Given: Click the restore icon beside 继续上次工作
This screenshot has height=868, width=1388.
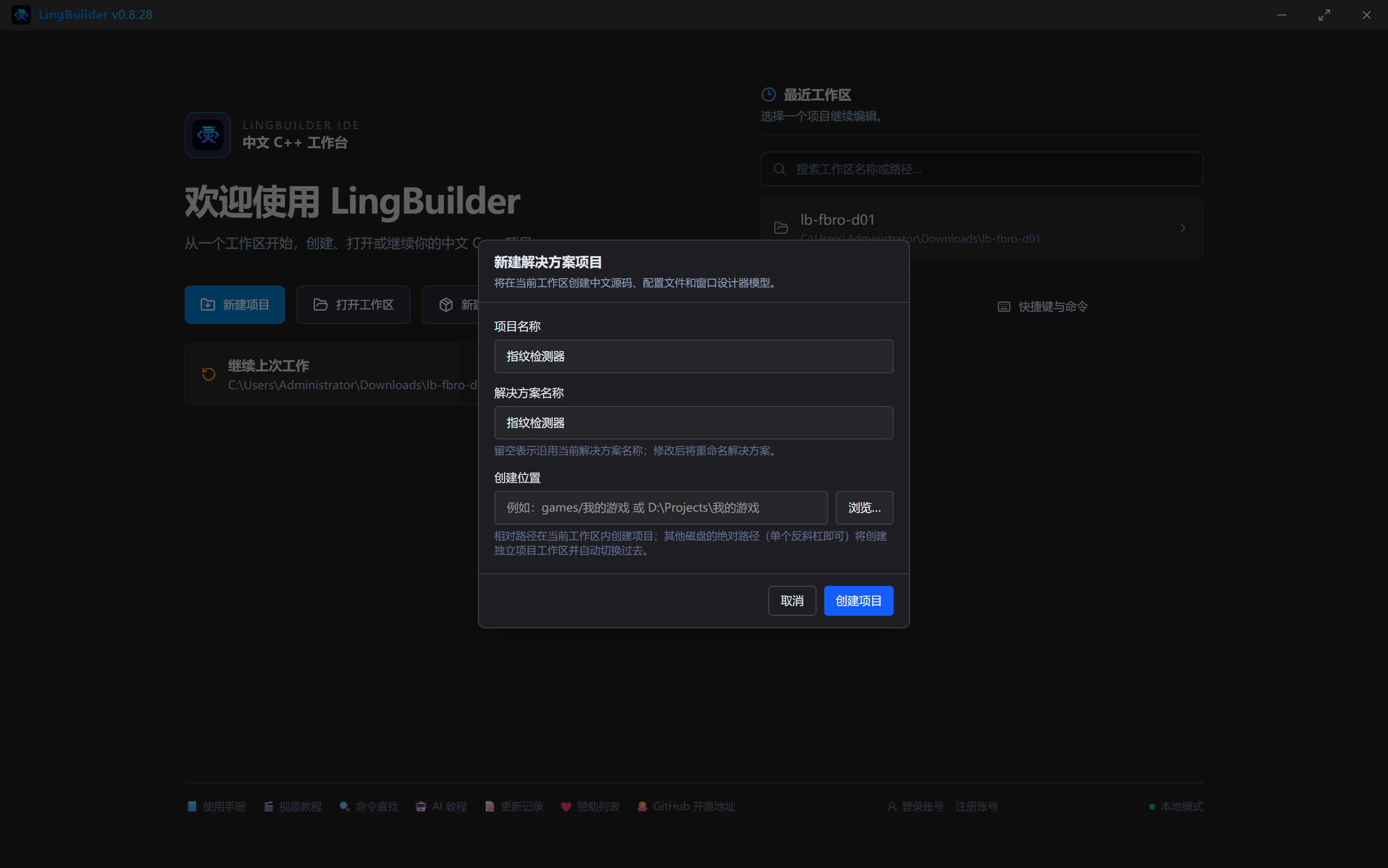Looking at the screenshot, I should [x=208, y=374].
